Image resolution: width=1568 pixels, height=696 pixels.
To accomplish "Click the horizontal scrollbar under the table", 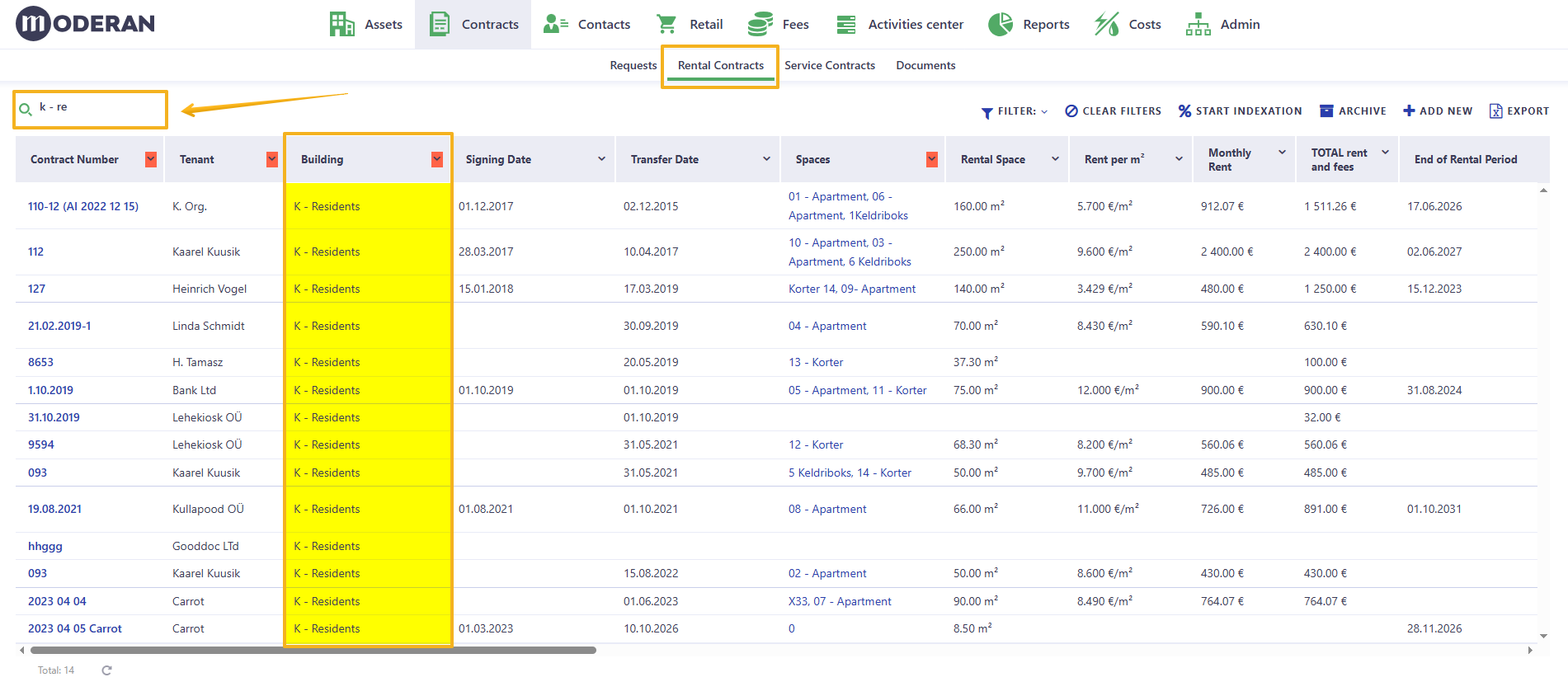I will coord(313,651).
